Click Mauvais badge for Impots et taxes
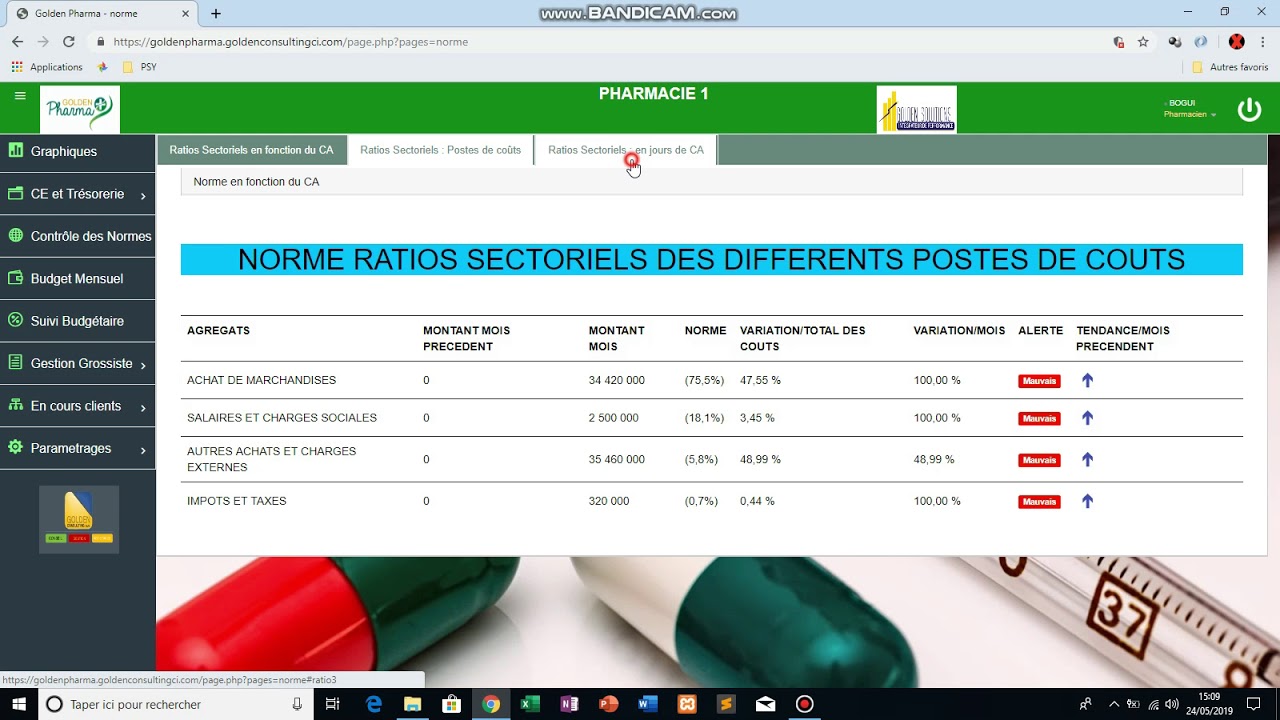The image size is (1280, 720). tap(1039, 502)
